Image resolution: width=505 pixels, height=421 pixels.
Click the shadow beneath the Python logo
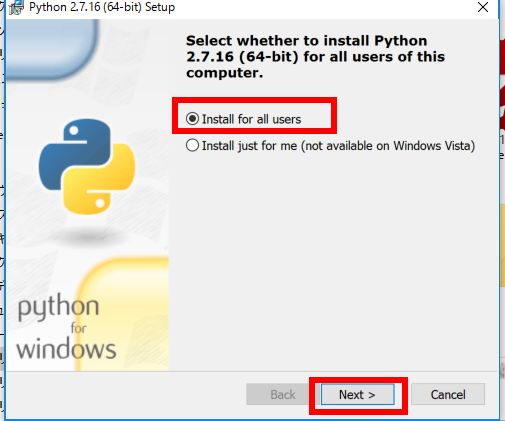coord(89,238)
